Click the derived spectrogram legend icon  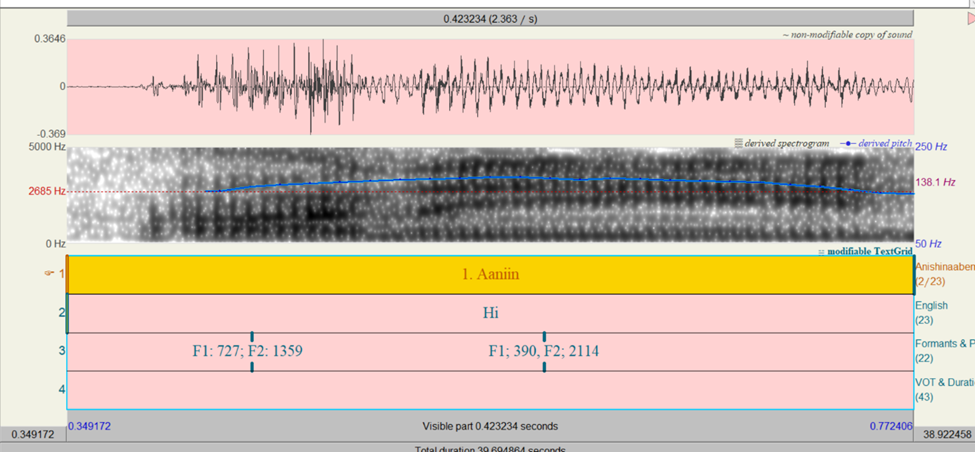(x=738, y=143)
